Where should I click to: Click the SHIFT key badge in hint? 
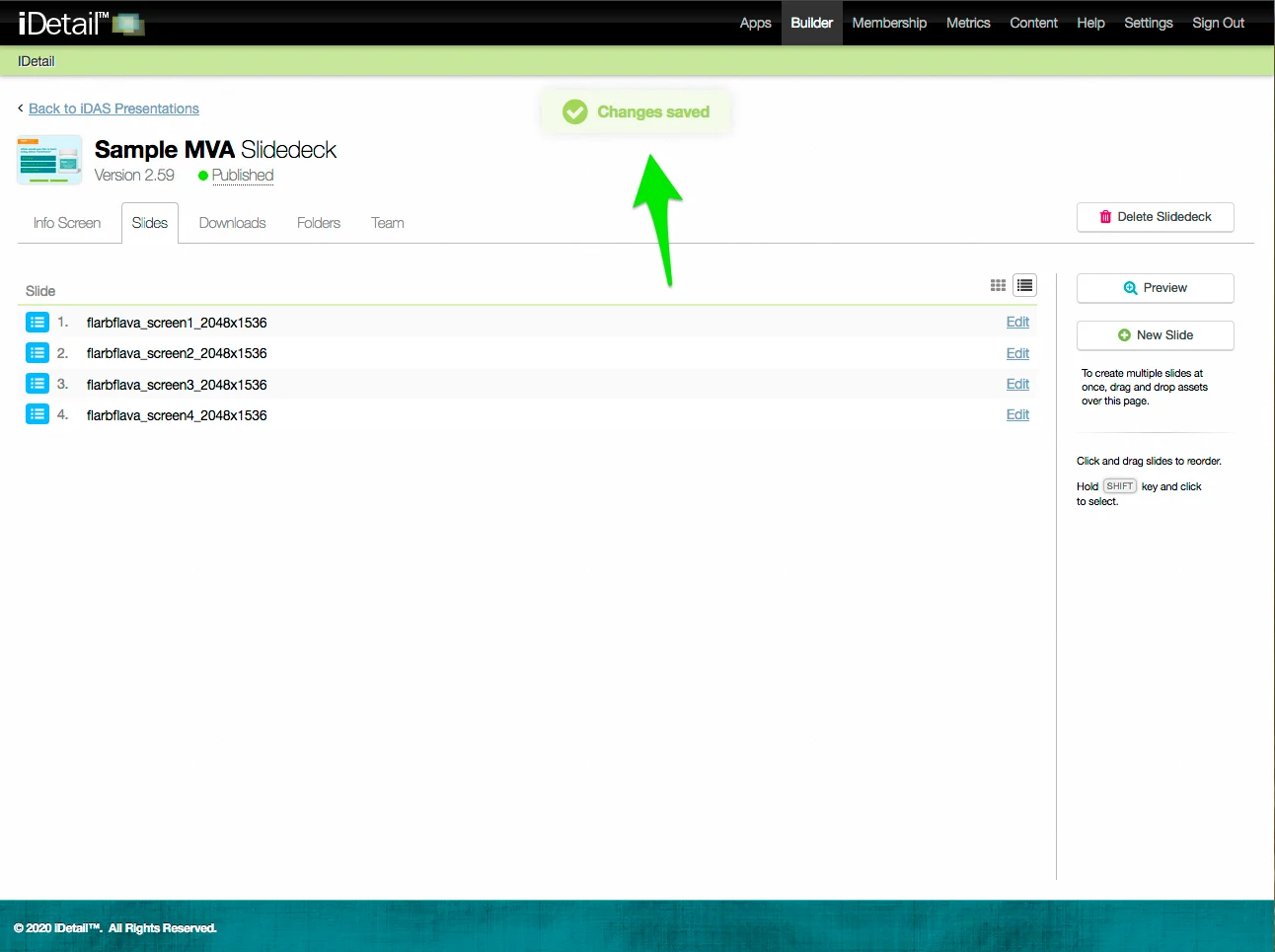coord(1120,486)
